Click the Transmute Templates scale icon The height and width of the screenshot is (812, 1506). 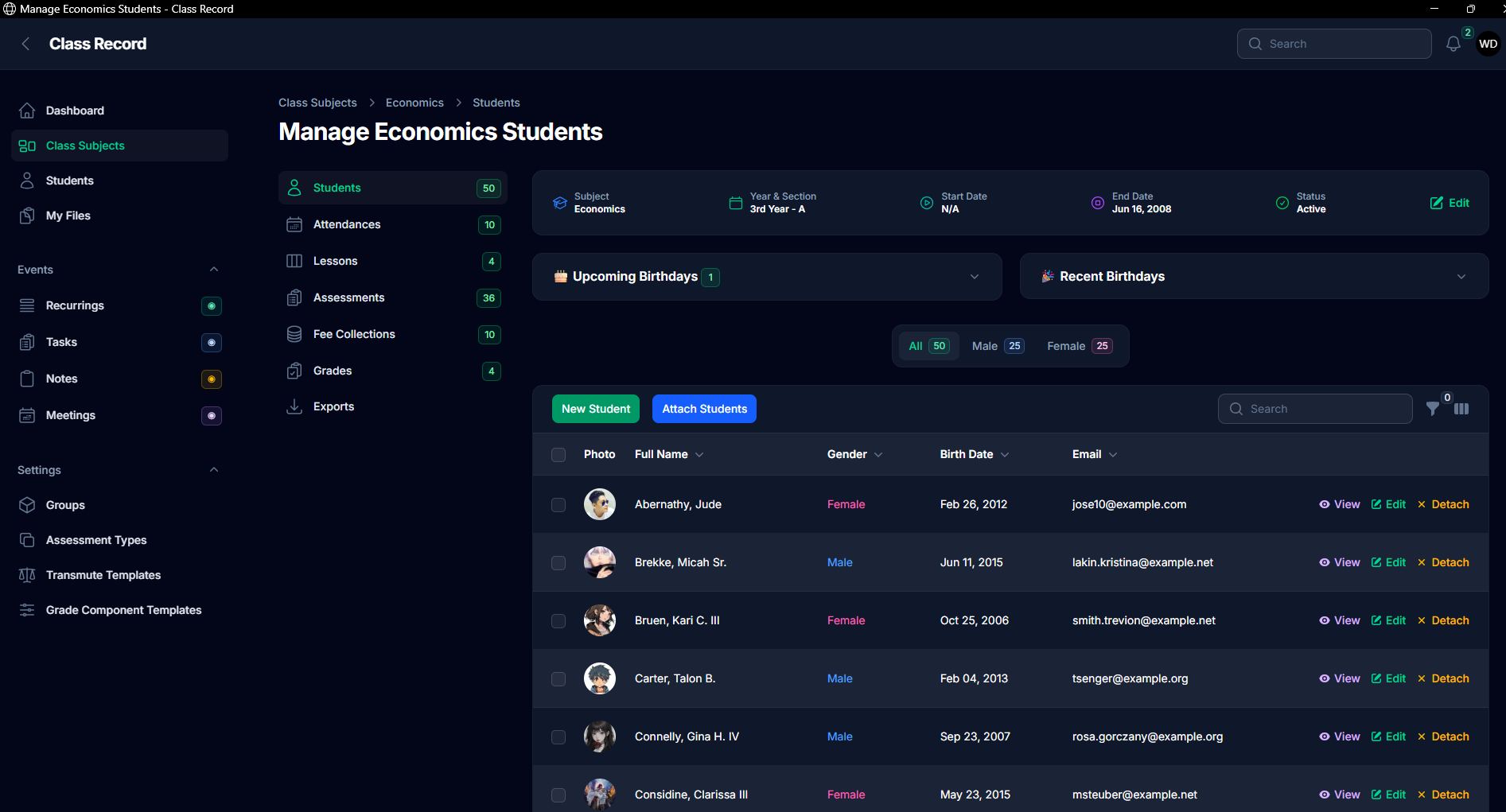(x=27, y=575)
